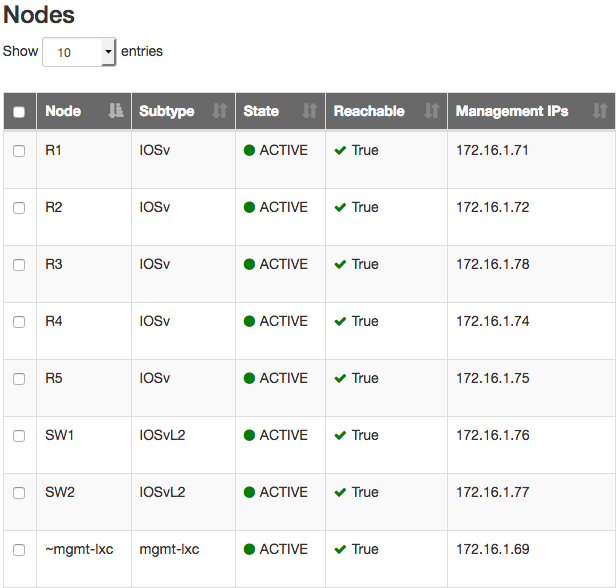
Task: Sort by Reachable column arrows
Action: [432, 111]
